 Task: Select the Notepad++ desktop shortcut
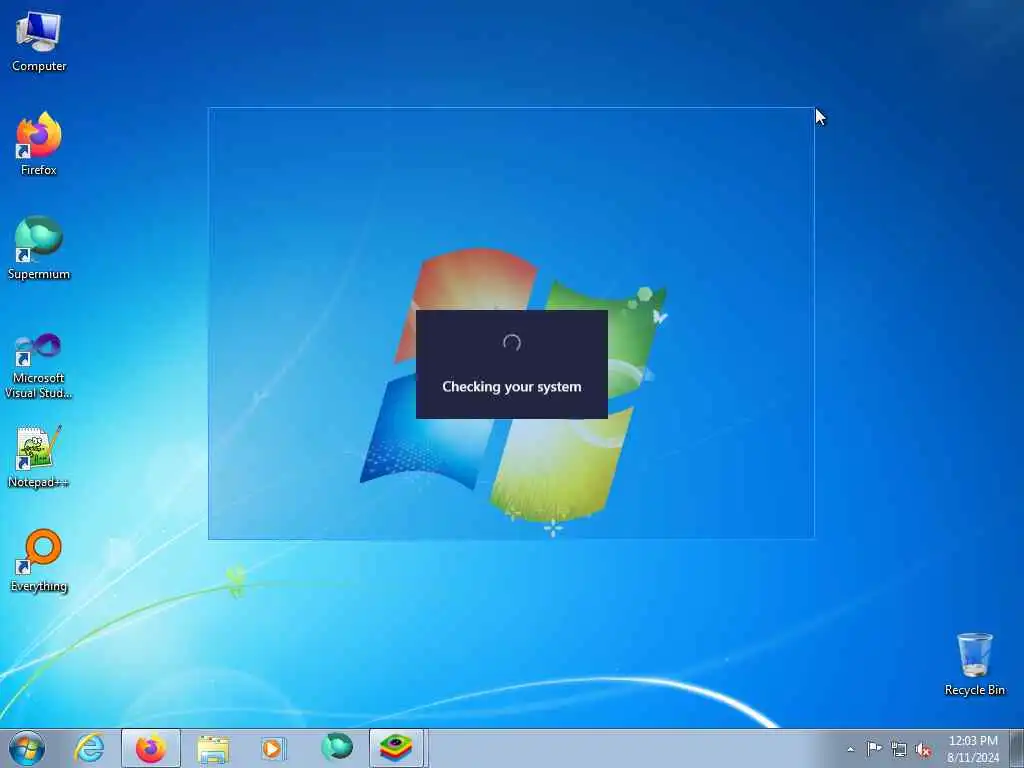tap(39, 456)
